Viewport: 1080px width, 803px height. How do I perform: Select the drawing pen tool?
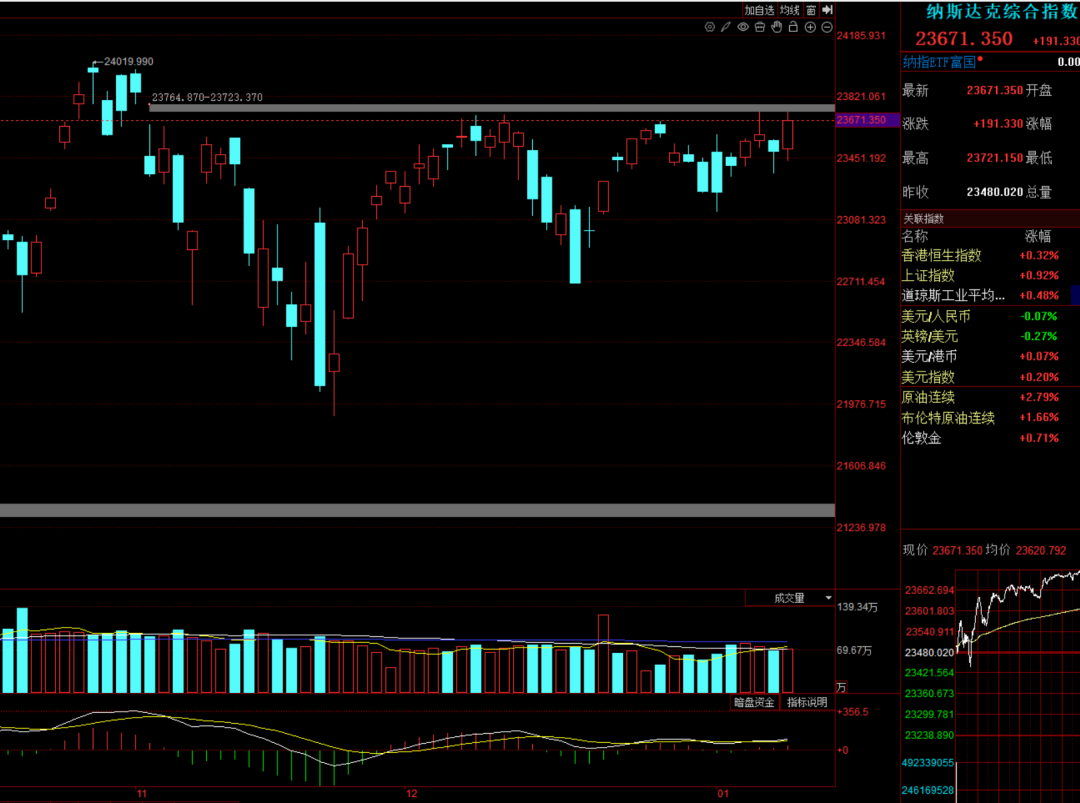click(726, 27)
